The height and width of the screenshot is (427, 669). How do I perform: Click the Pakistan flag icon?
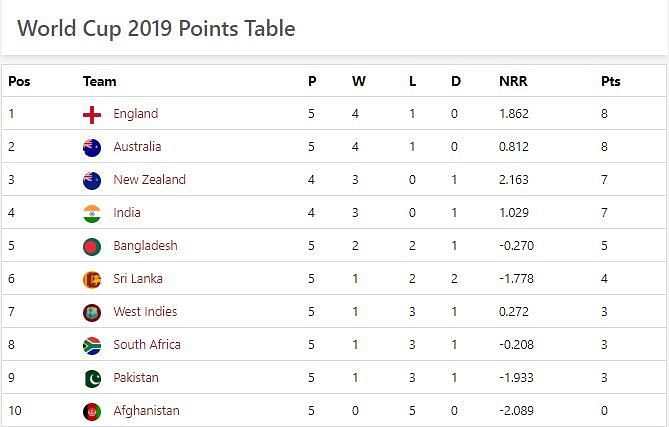[x=92, y=379]
